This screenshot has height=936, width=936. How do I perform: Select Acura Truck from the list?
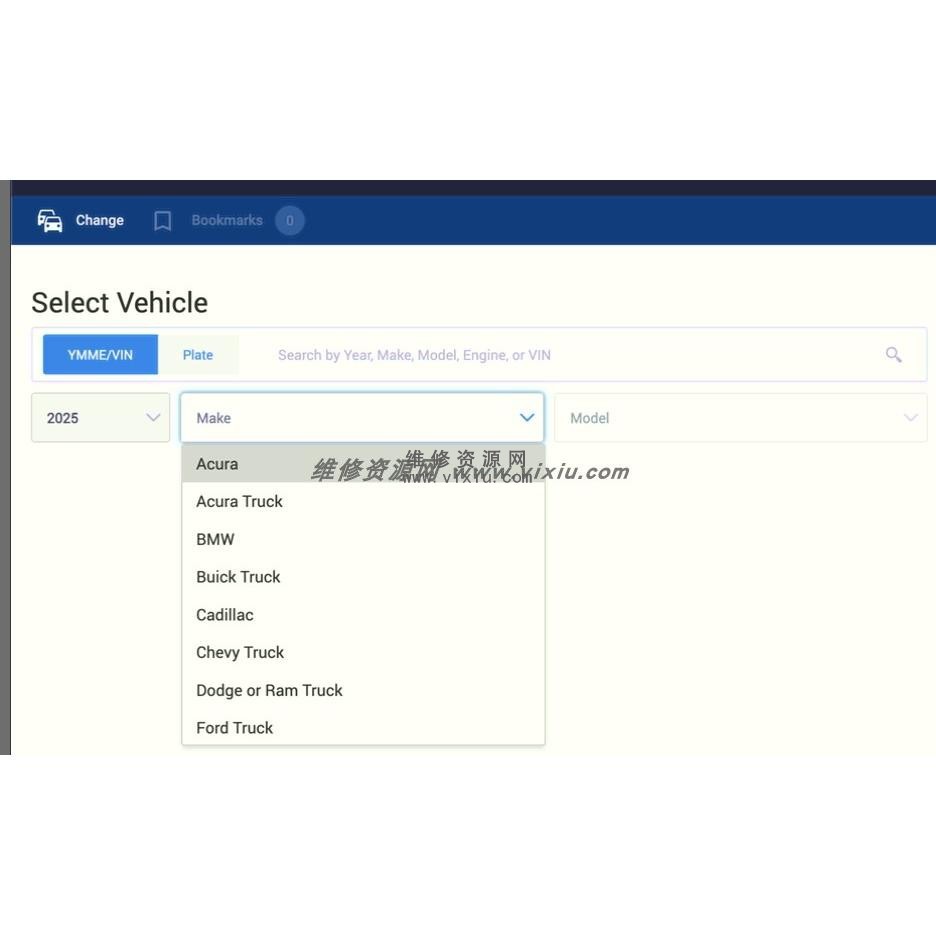(363, 501)
